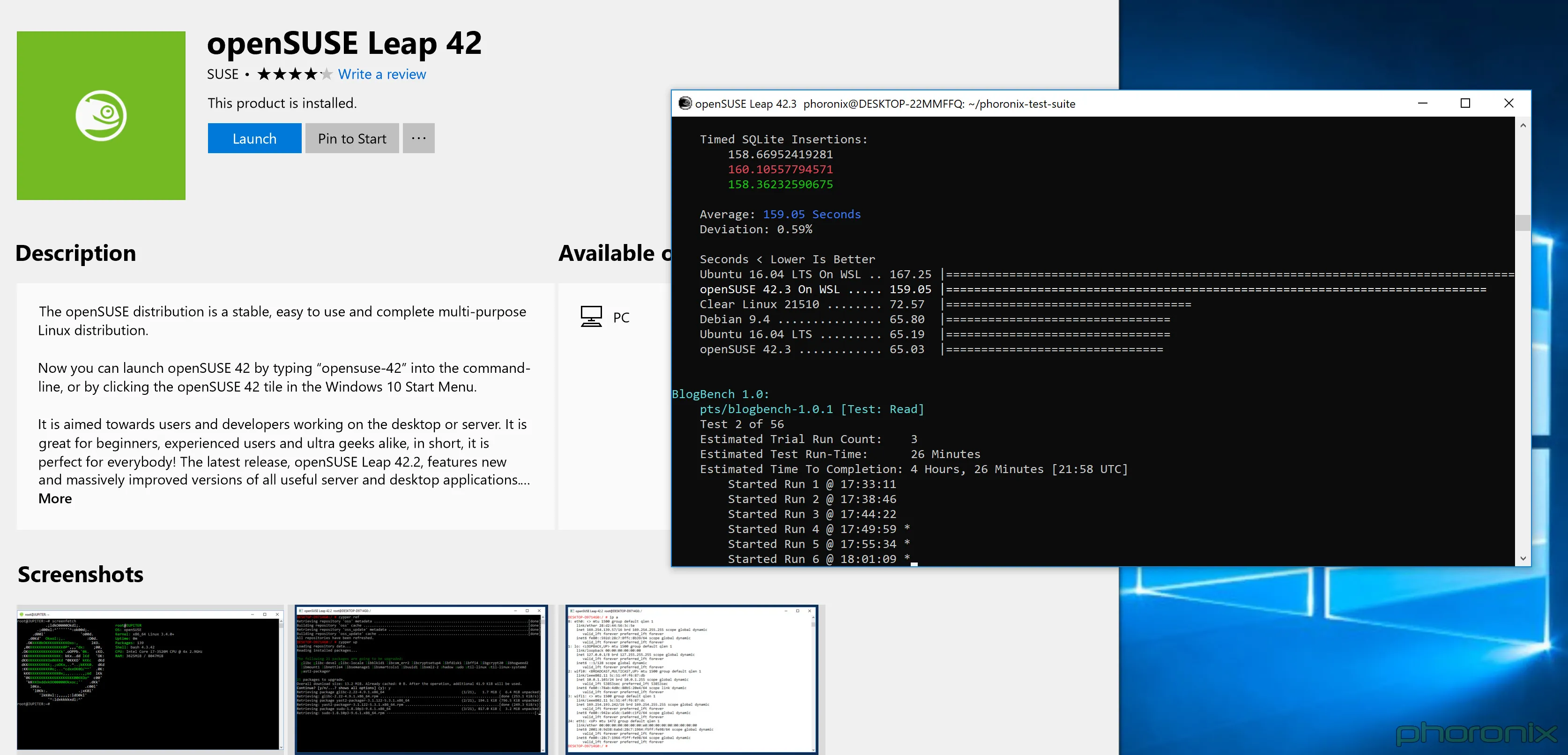This screenshot has width=1568, height=755.
Task: Open the See More ellipsis menu
Action: [x=418, y=138]
